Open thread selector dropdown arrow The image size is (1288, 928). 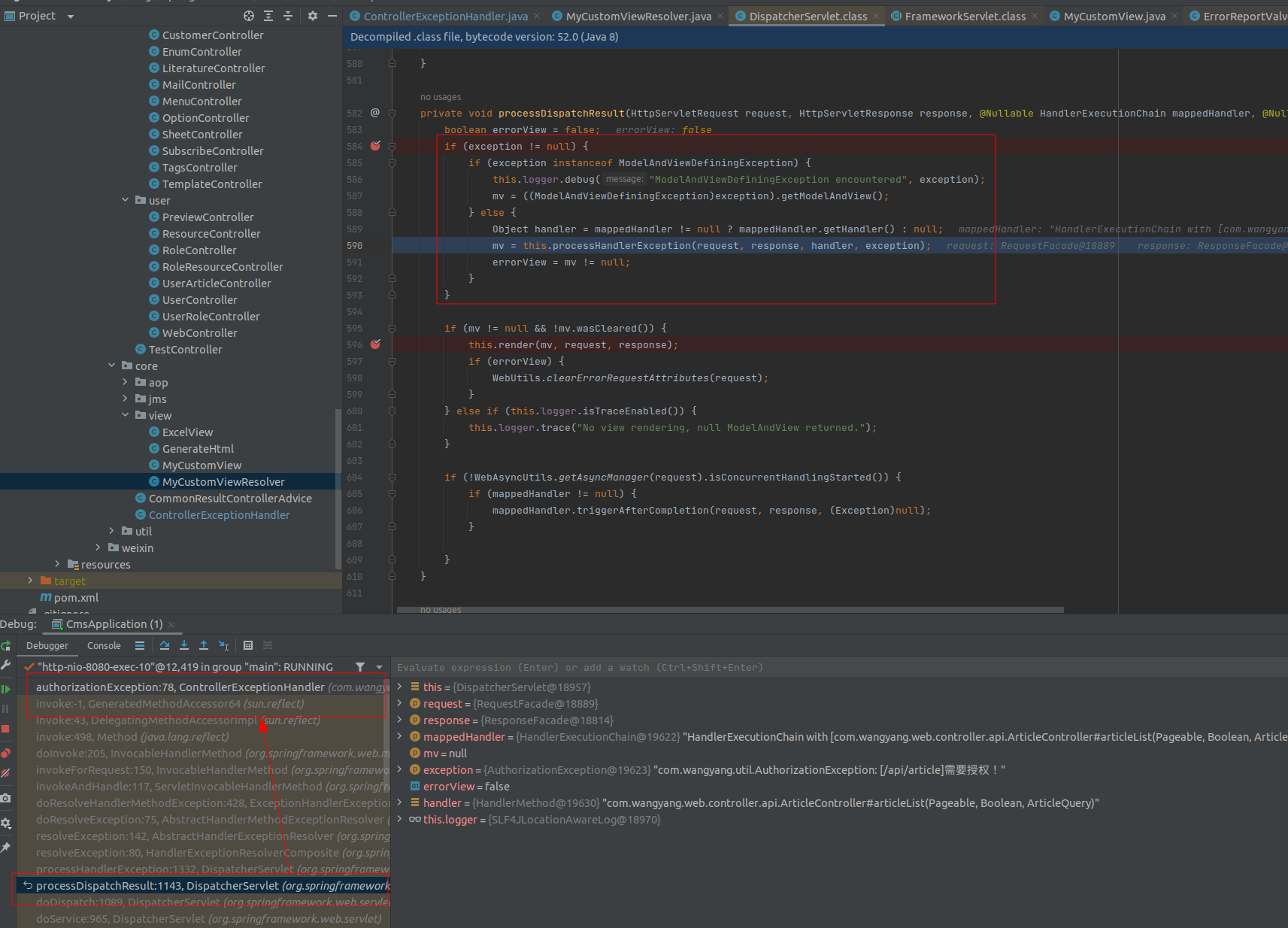pyautogui.click(x=379, y=667)
